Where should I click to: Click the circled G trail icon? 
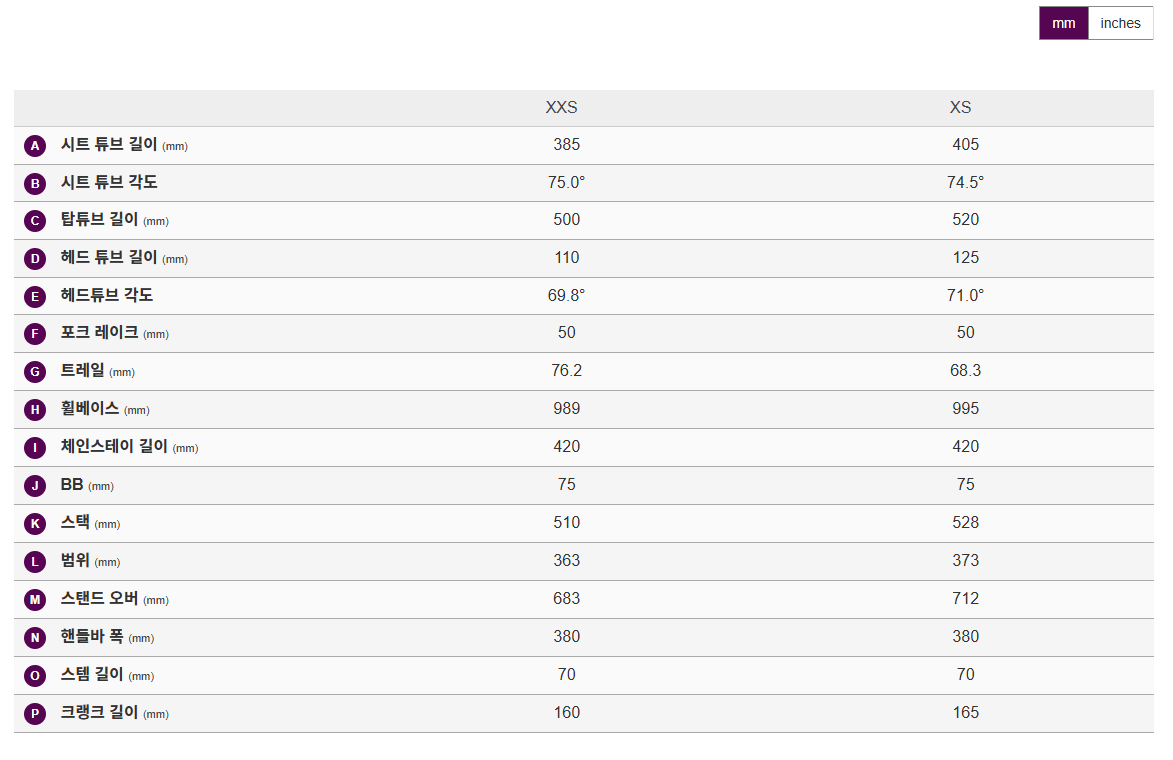(35, 372)
